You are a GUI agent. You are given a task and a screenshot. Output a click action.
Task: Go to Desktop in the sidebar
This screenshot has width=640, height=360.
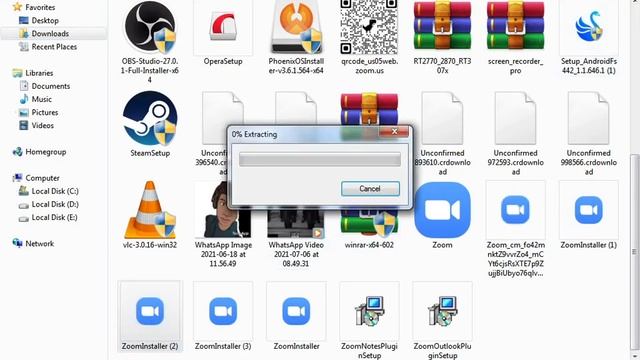(45, 20)
